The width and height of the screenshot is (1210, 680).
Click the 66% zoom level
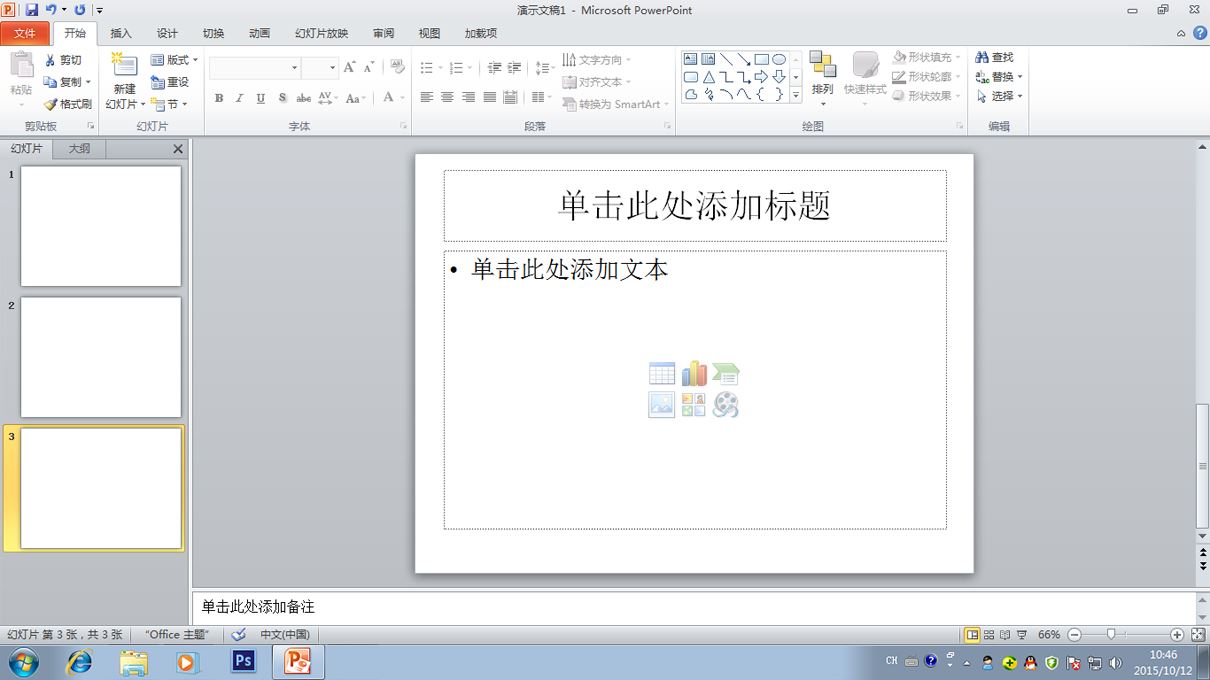tap(1049, 635)
